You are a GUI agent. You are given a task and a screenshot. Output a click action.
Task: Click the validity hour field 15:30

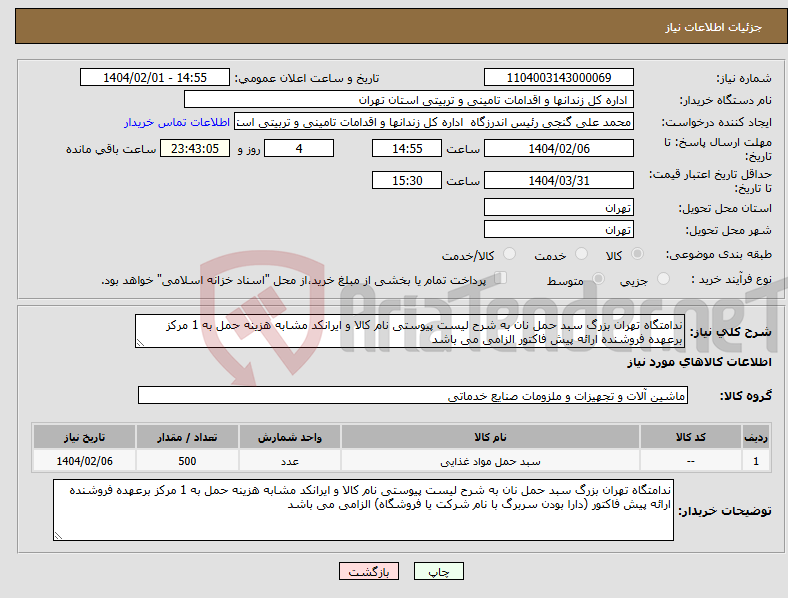[x=407, y=180]
